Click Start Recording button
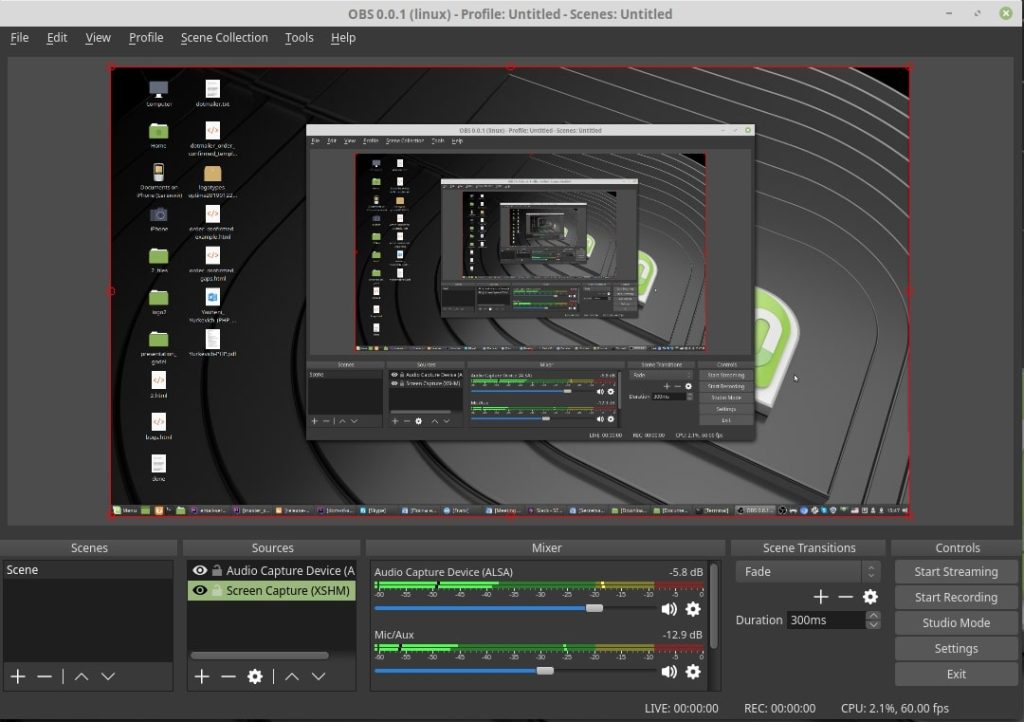Image resolution: width=1024 pixels, height=722 pixels. coord(955,597)
